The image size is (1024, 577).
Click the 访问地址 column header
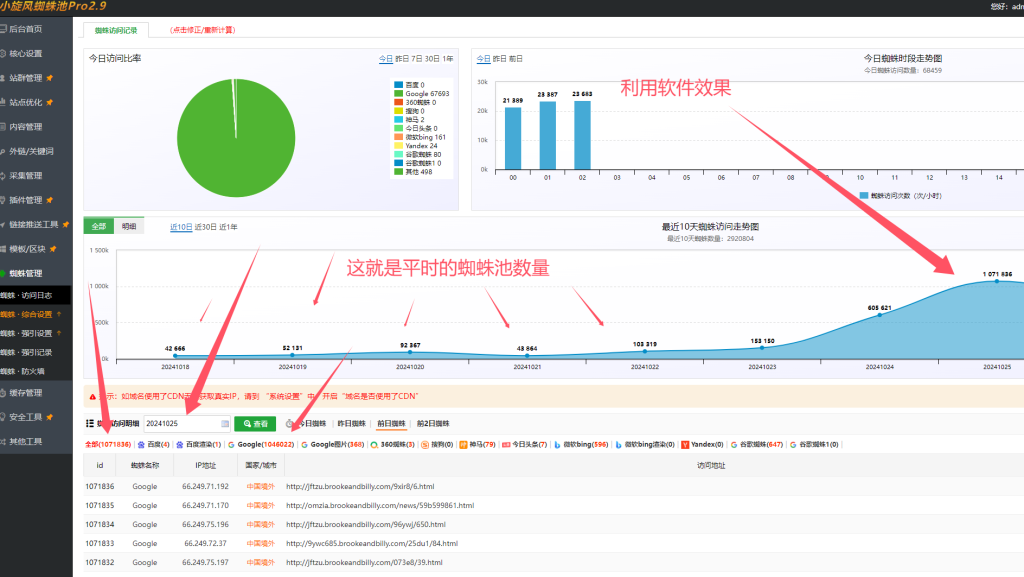click(711, 465)
